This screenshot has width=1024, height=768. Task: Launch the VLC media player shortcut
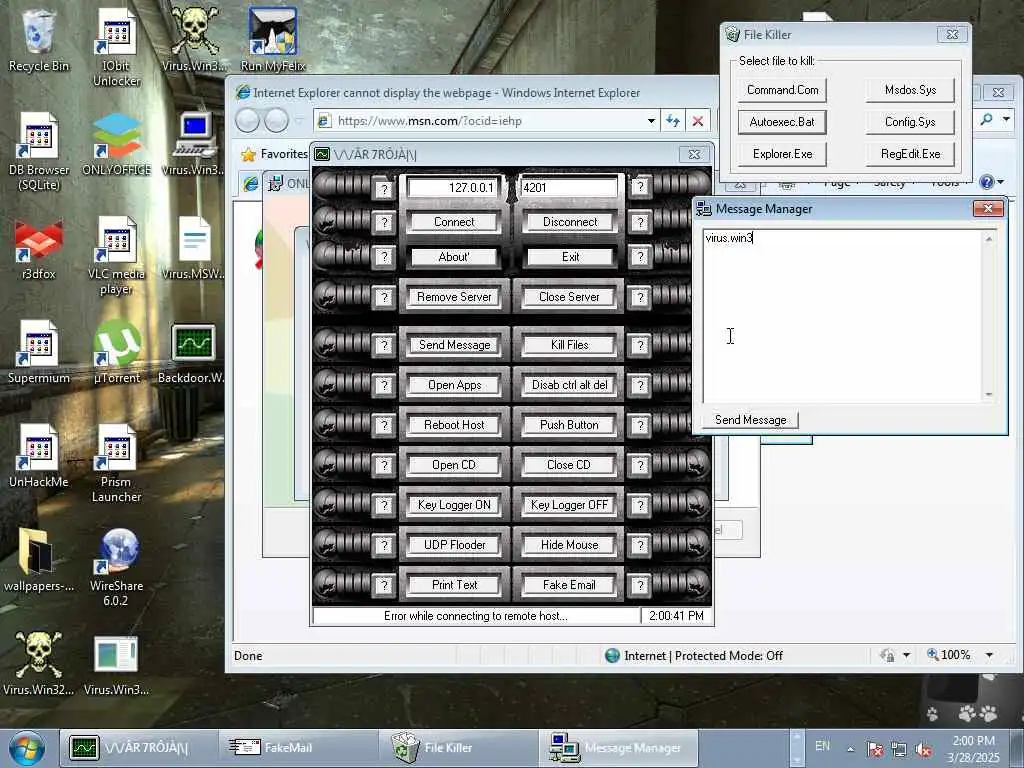116,255
